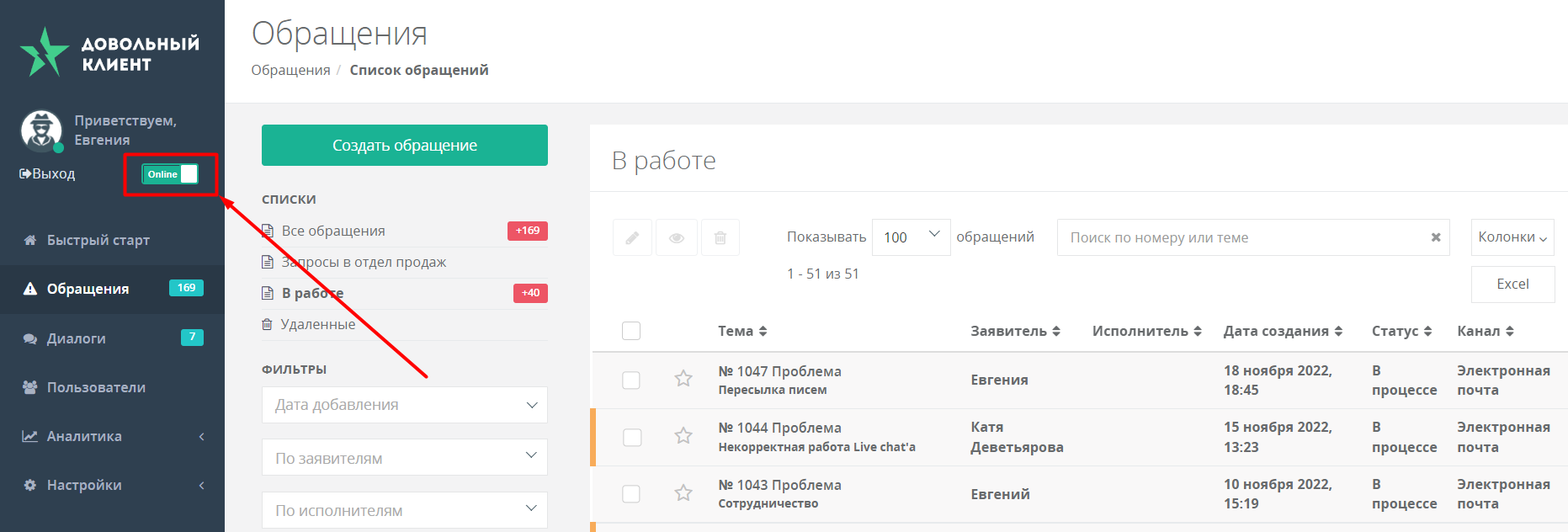The height and width of the screenshot is (532, 1568).
Task: Clear the search field with the X icon
Action: point(1436,237)
